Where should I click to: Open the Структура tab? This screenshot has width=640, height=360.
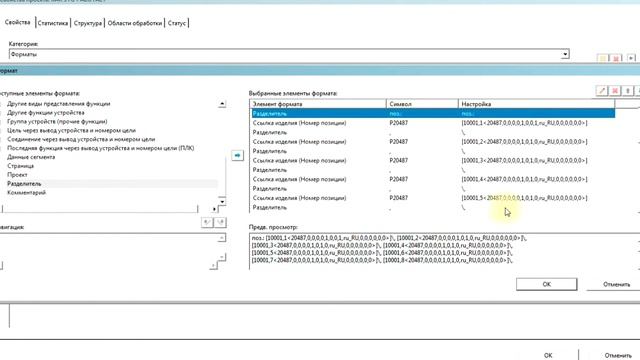pyautogui.click(x=88, y=23)
